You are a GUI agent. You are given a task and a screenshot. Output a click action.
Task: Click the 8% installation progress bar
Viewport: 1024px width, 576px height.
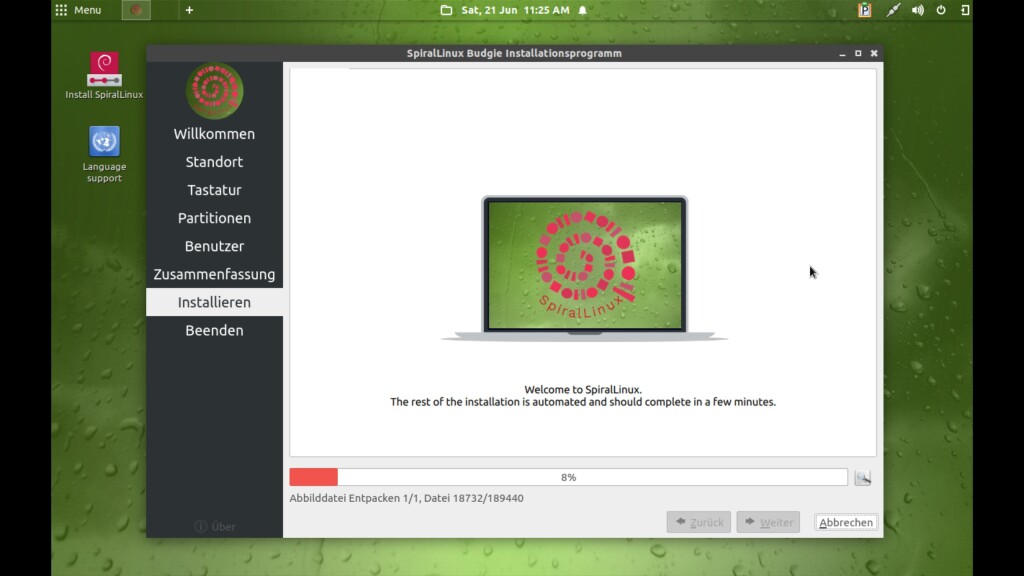pos(568,477)
